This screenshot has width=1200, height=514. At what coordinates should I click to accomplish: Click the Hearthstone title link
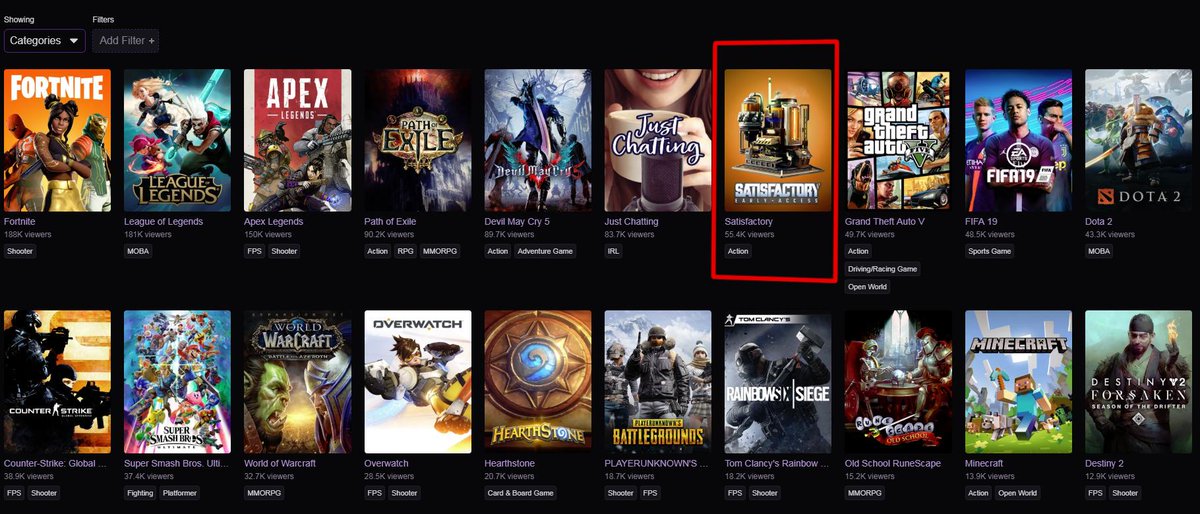pos(511,463)
